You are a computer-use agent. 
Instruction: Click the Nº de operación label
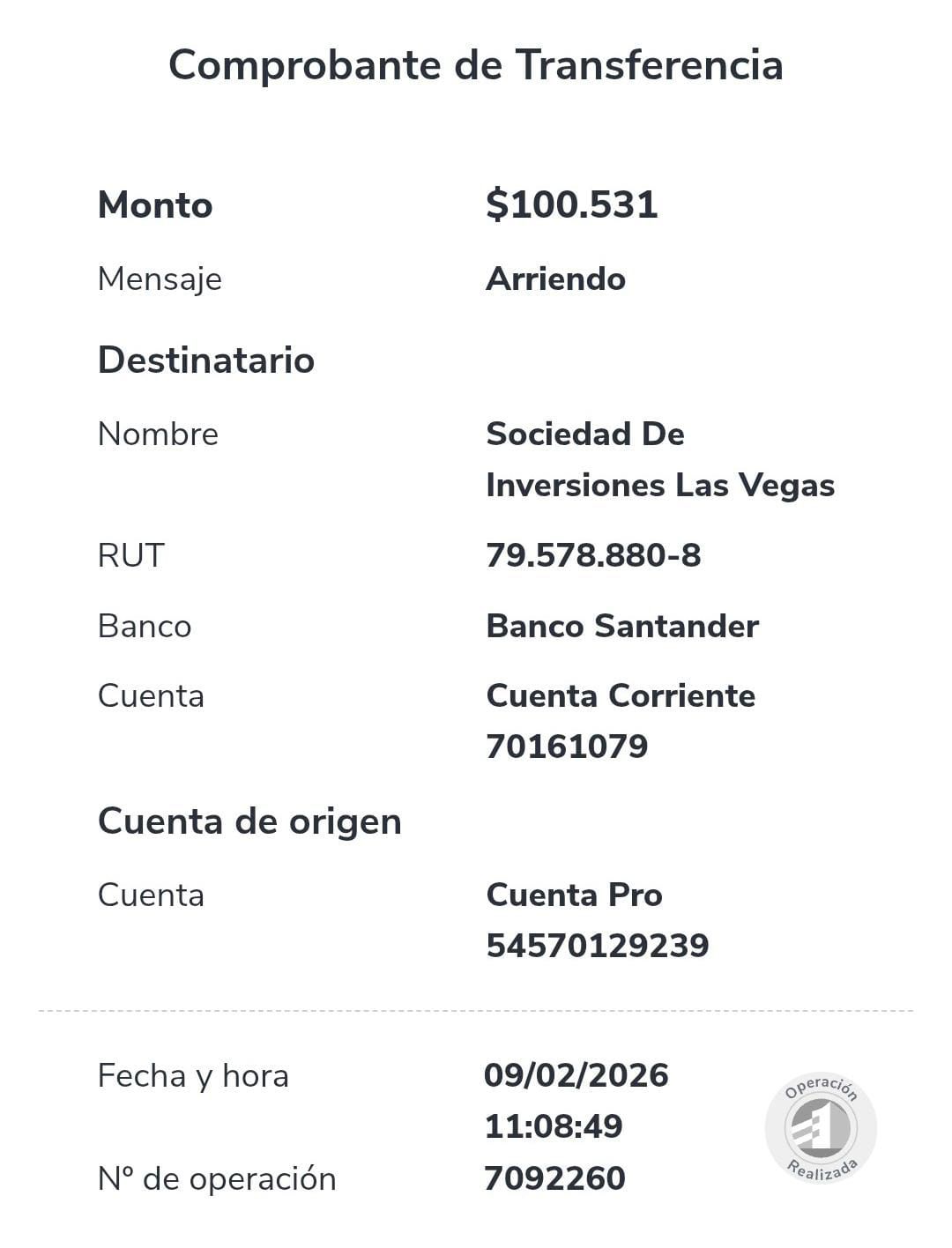[x=217, y=1179]
